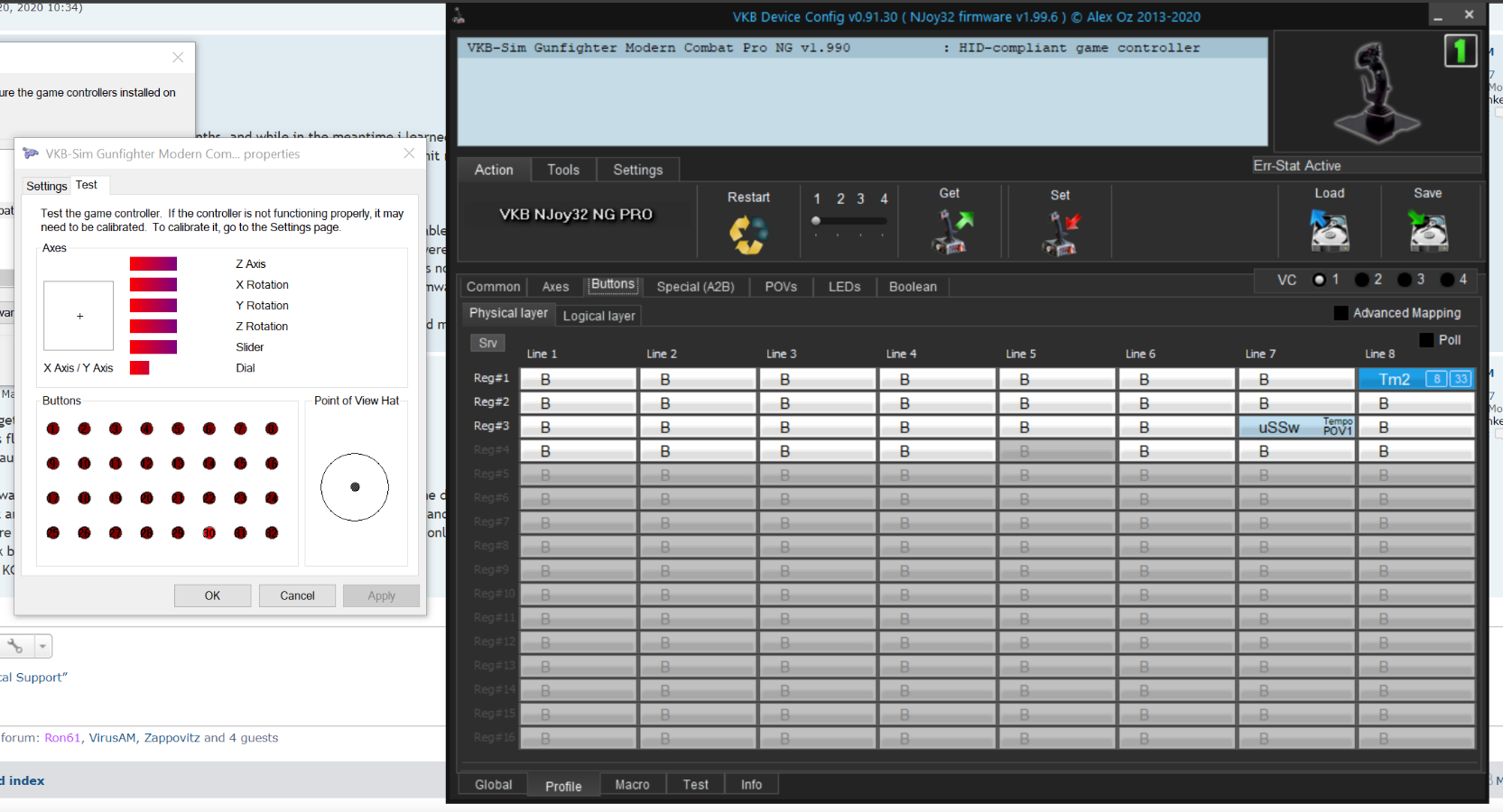
Task: Toggle the Poll checkbox
Action: click(1426, 340)
